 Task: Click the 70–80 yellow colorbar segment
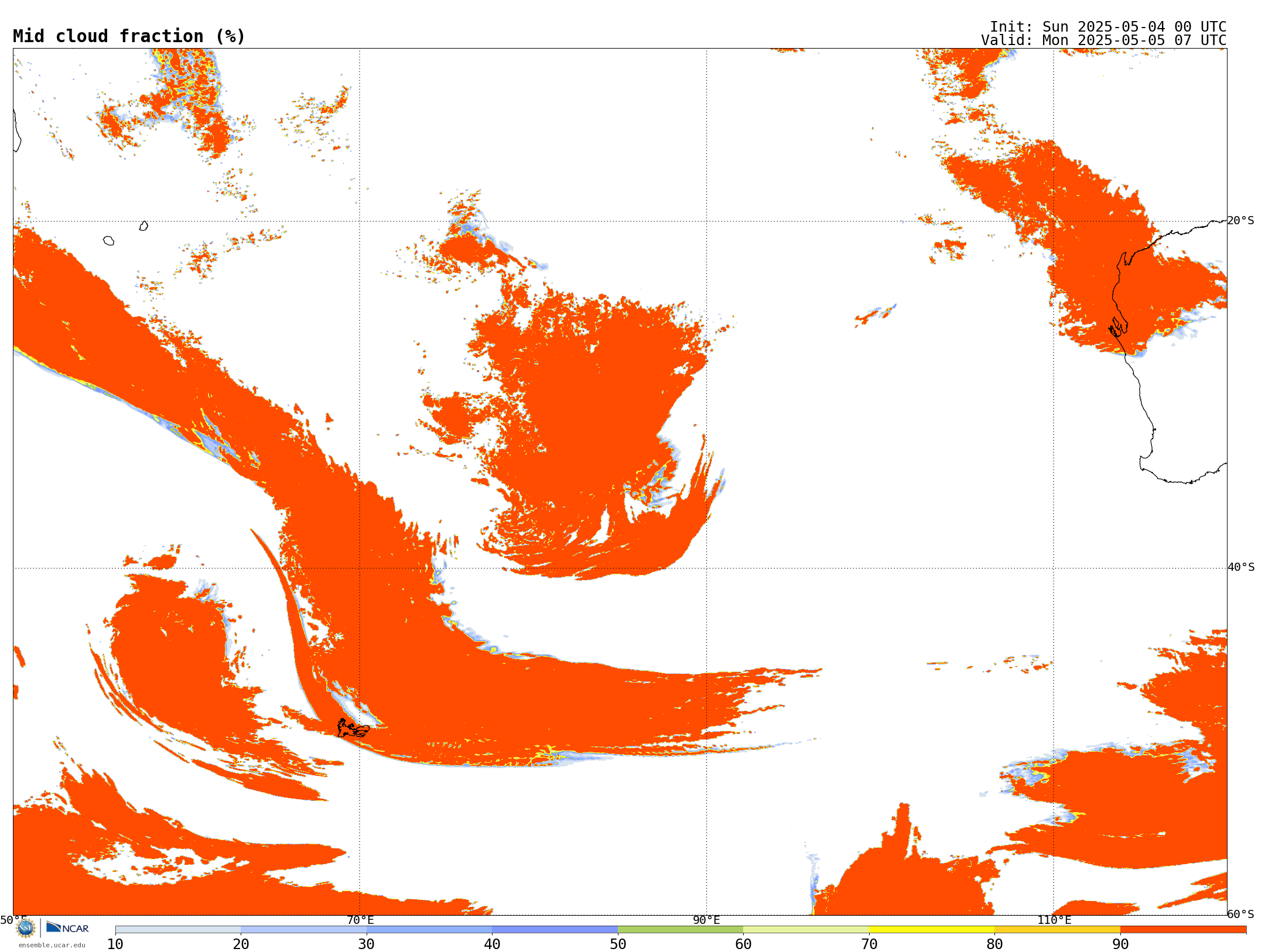pyautogui.click(x=932, y=930)
